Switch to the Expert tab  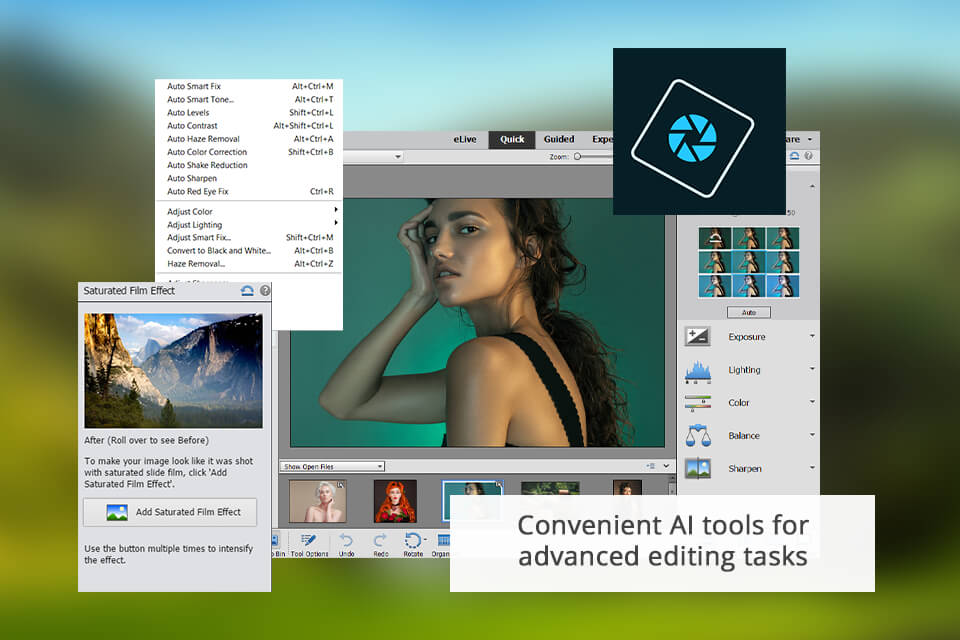(601, 140)
